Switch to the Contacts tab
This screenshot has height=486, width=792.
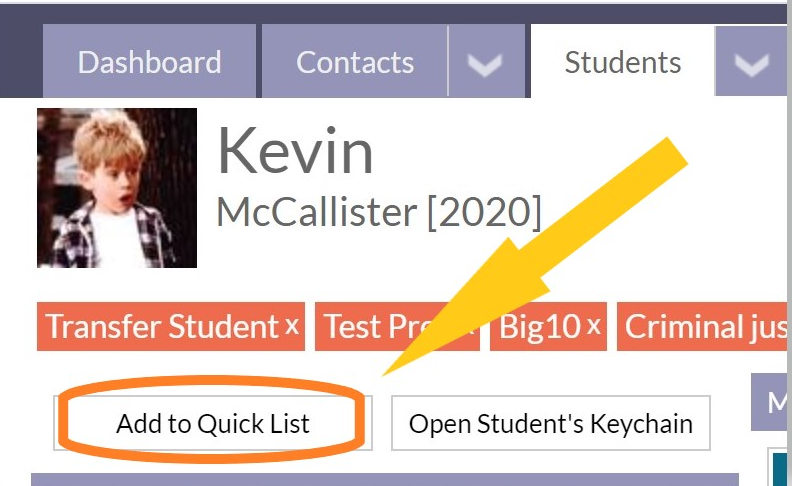point(355,61)
